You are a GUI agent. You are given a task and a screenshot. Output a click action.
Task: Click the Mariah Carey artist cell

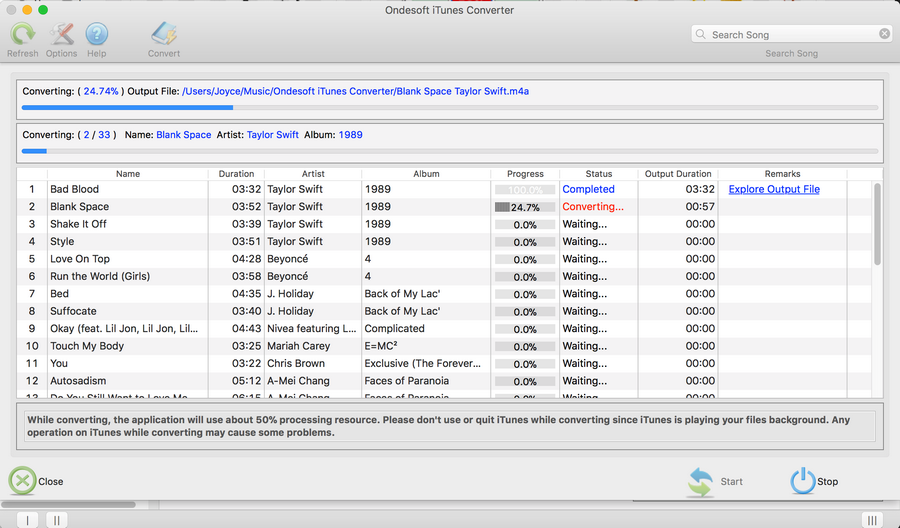298,346
